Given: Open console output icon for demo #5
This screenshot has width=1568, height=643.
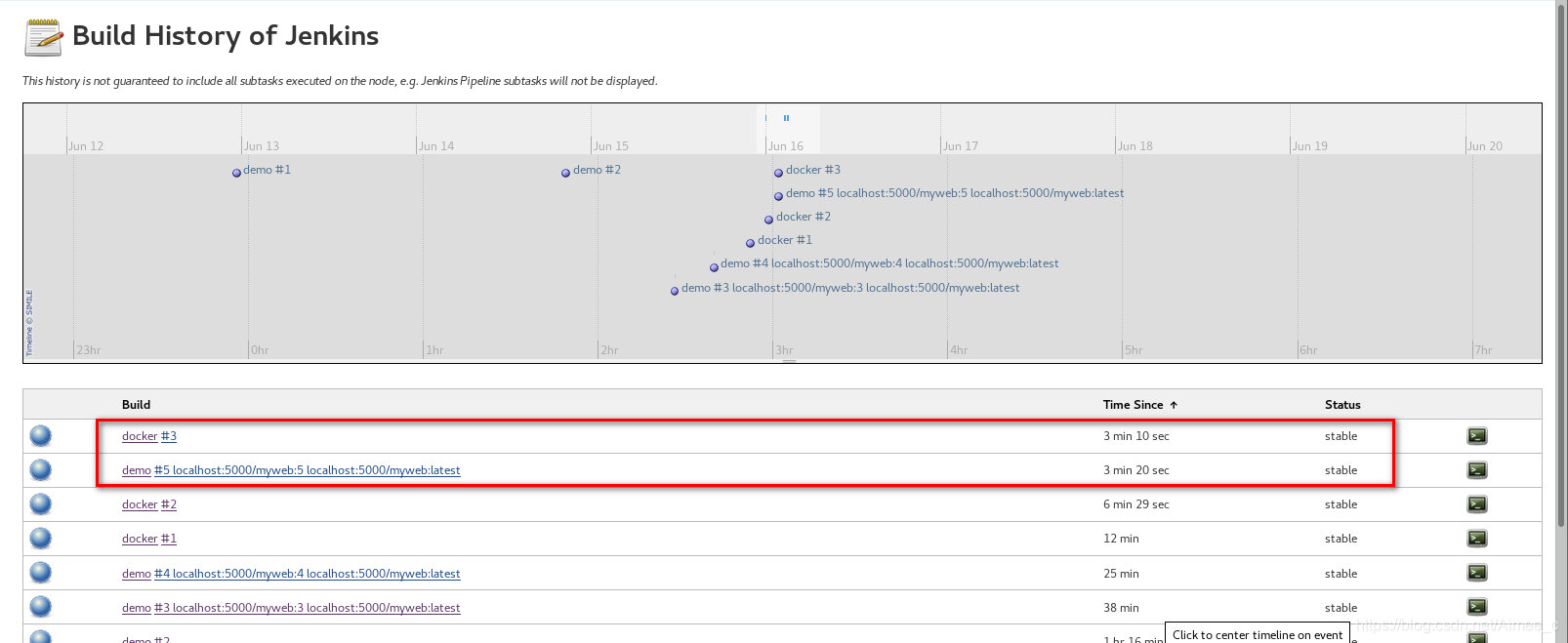Looking at the screenshot, I should (x=1477, y=470).
